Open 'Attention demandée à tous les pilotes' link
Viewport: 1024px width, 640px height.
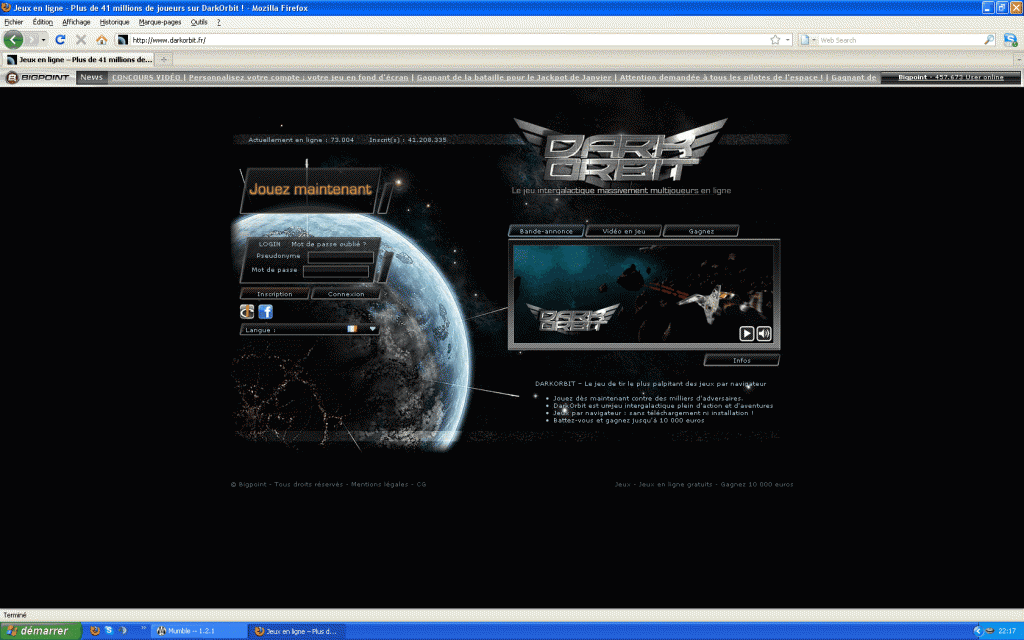click(721, 77)
